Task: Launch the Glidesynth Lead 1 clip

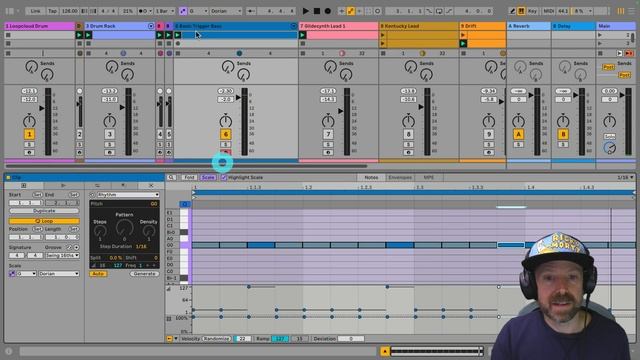Action: coord(302,35)
